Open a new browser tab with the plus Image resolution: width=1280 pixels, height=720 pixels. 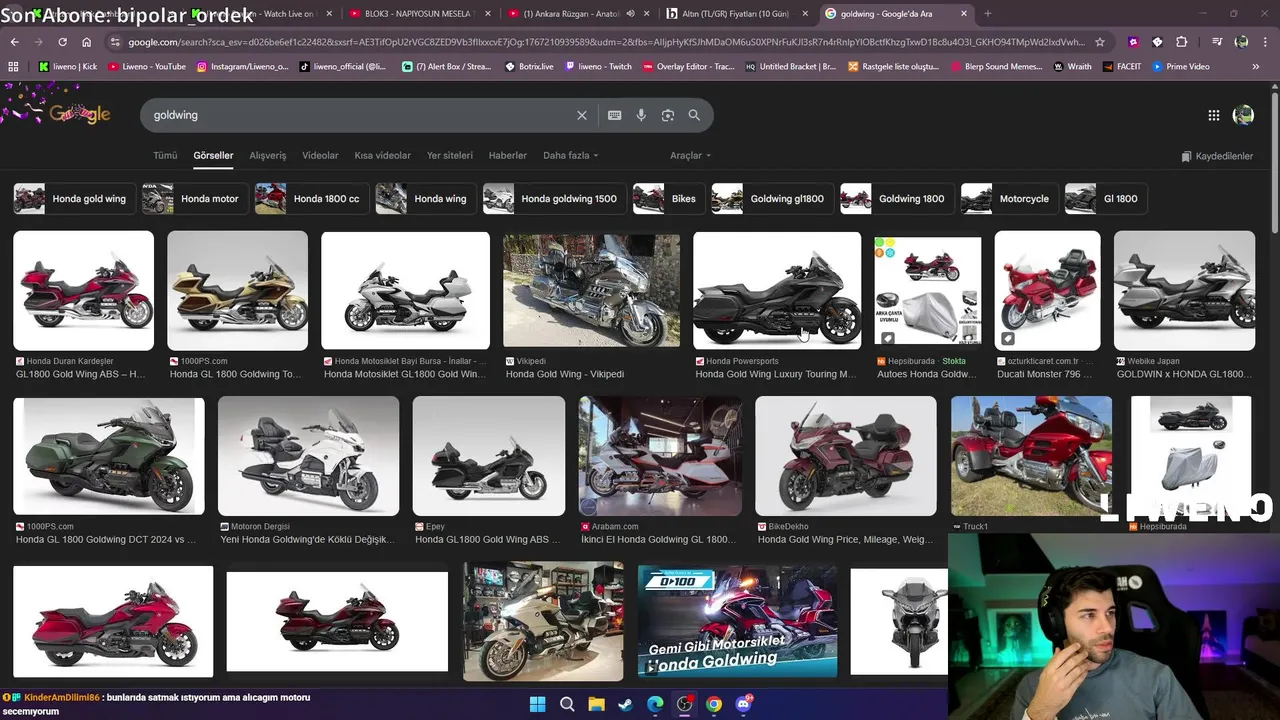point(988,14)
